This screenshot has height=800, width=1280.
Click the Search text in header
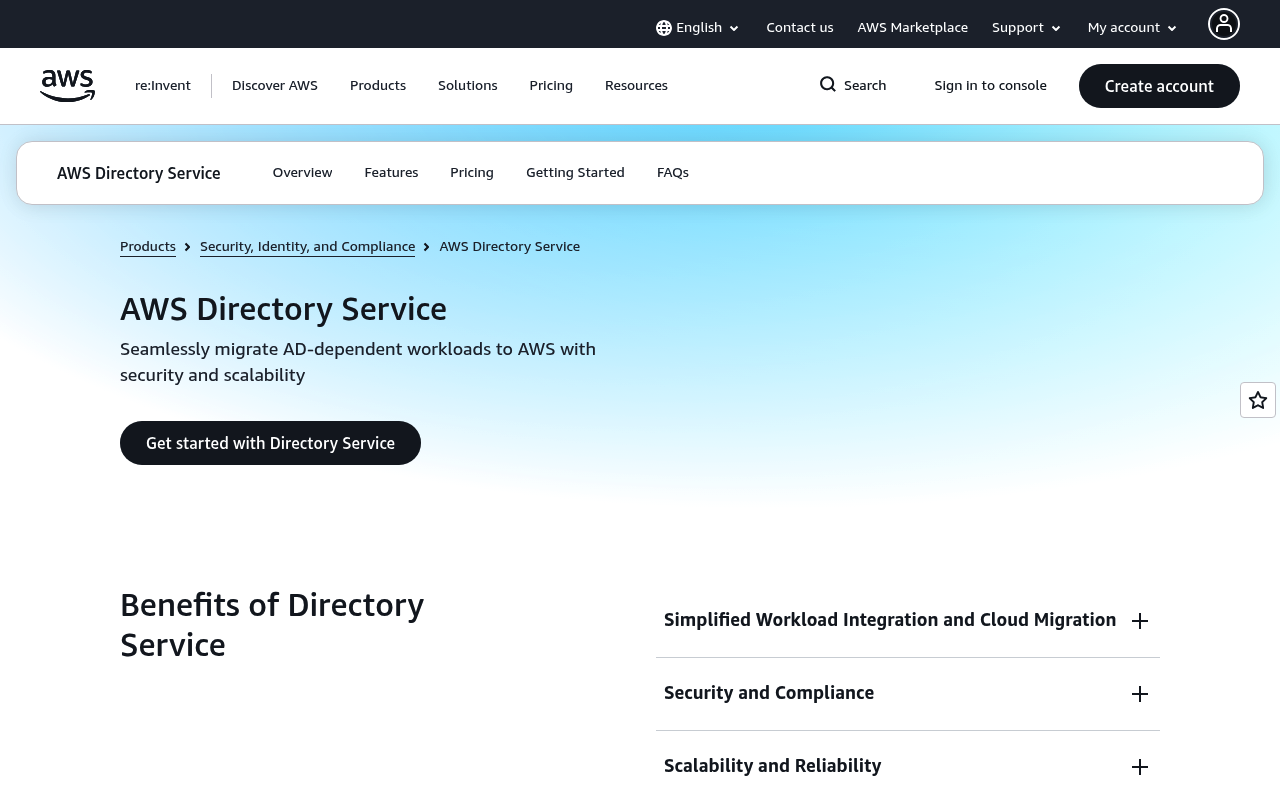point(865,86)
